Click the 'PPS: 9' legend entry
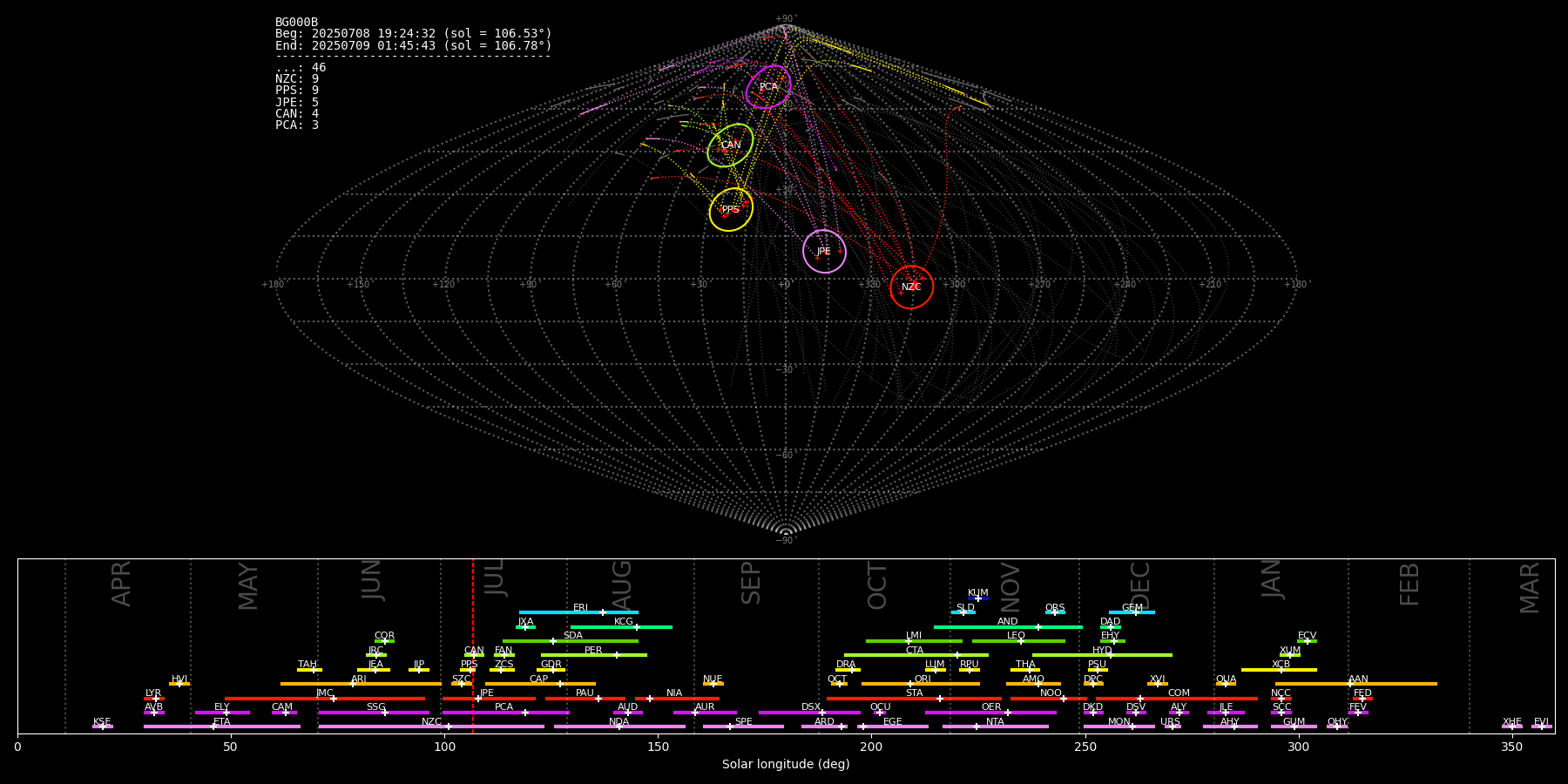Viewport: 1568px width, 784px height. point(297,91)
